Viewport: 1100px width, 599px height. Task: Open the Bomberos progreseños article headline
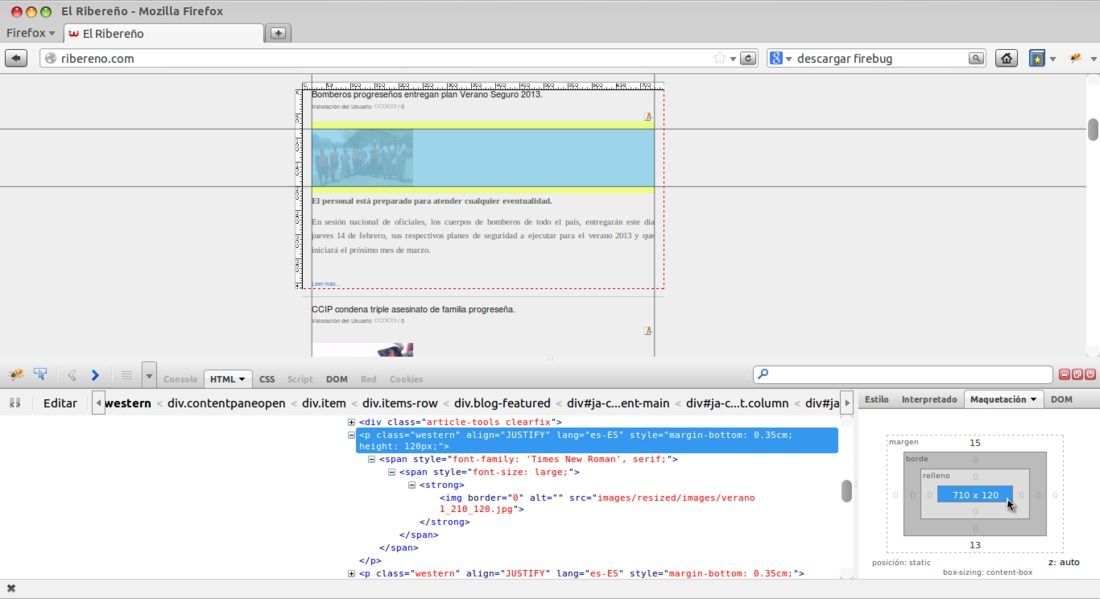coord(427,94)
